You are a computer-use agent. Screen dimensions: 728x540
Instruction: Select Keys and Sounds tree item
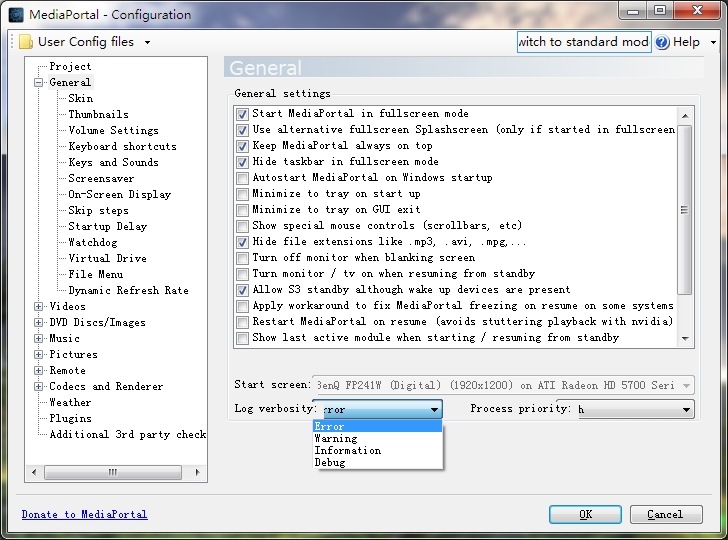coord(113,163)
